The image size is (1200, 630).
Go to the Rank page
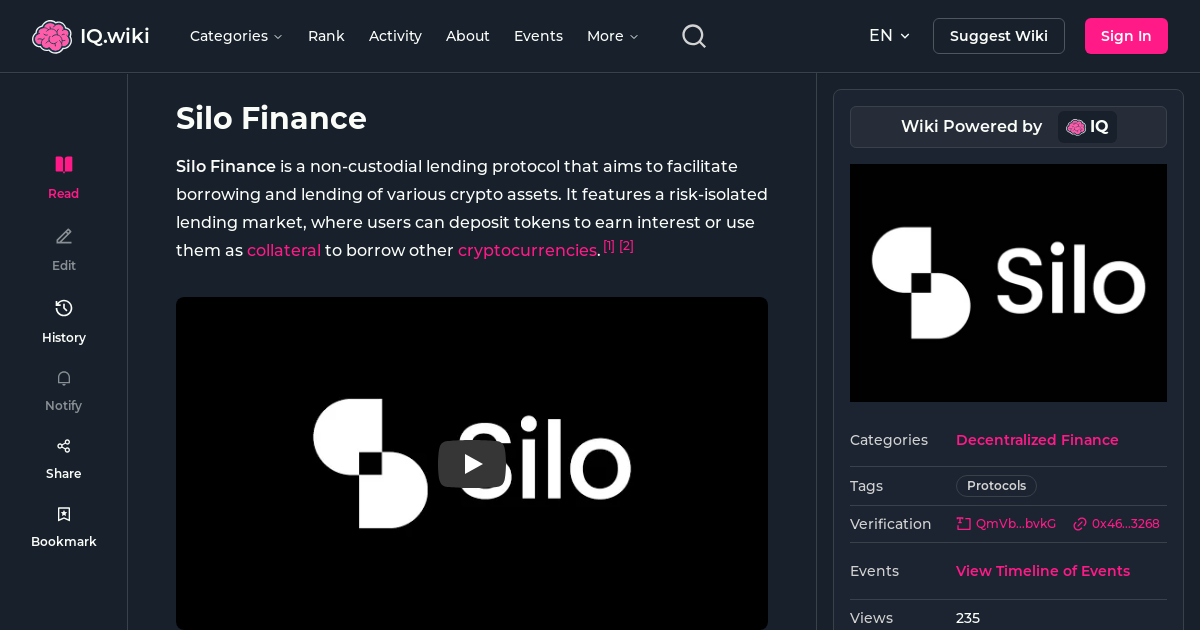[x=326, y=36]
